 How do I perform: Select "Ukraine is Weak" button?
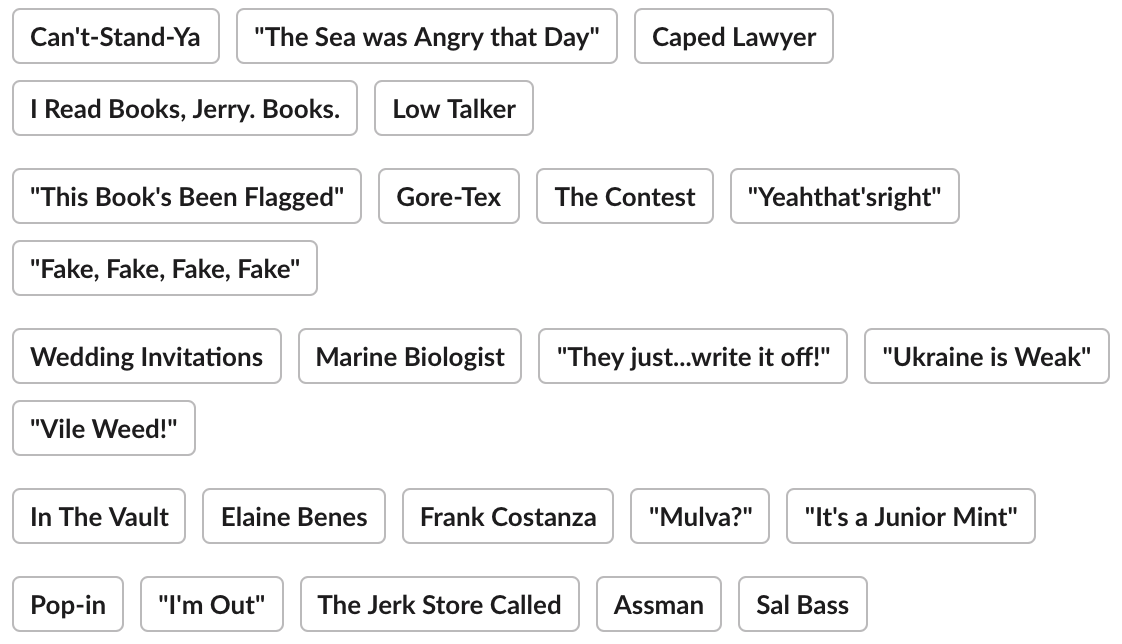tap(987, 357)
